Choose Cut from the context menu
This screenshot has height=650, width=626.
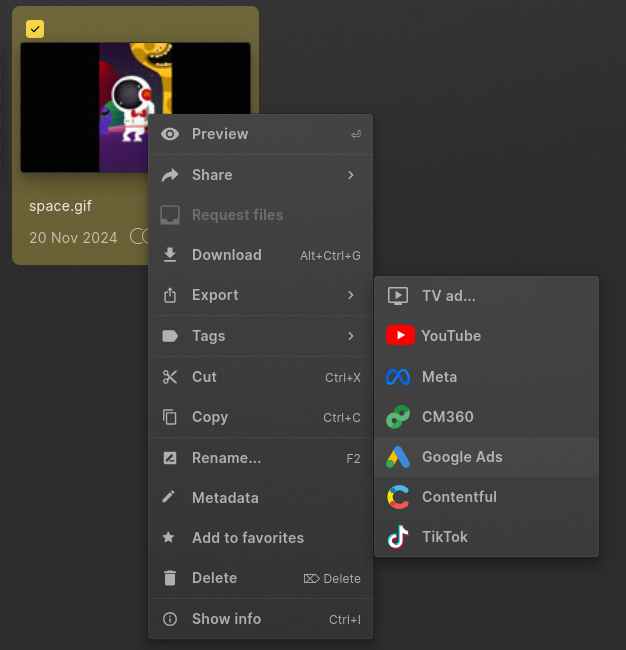pos(260,377)
